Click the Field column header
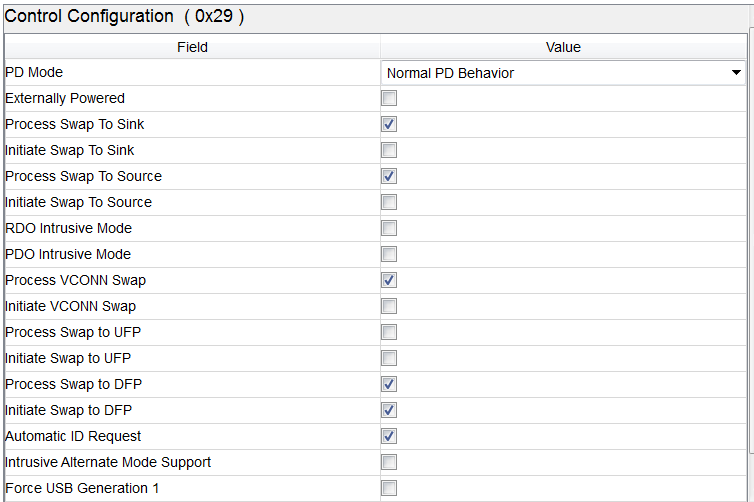Screen dimensions: 754x502 coord(192,47)
